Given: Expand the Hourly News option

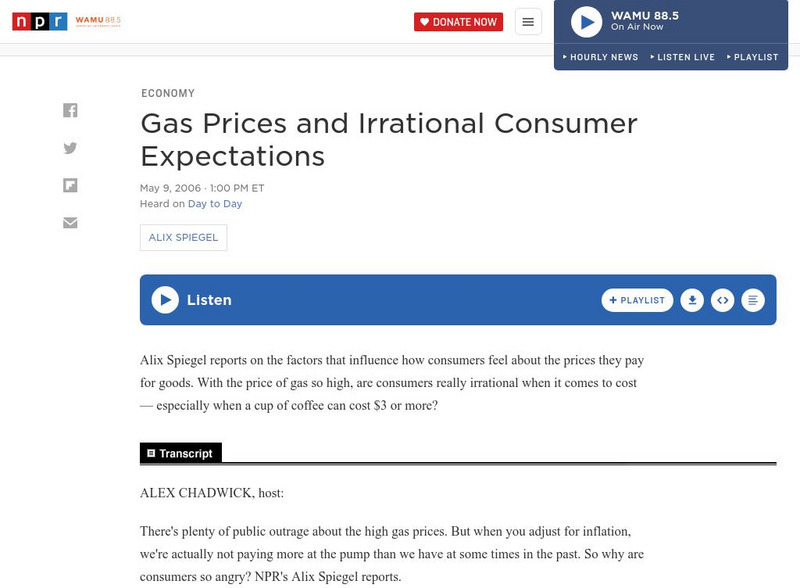Looking at the screenshot, I should tap(601, 57).
